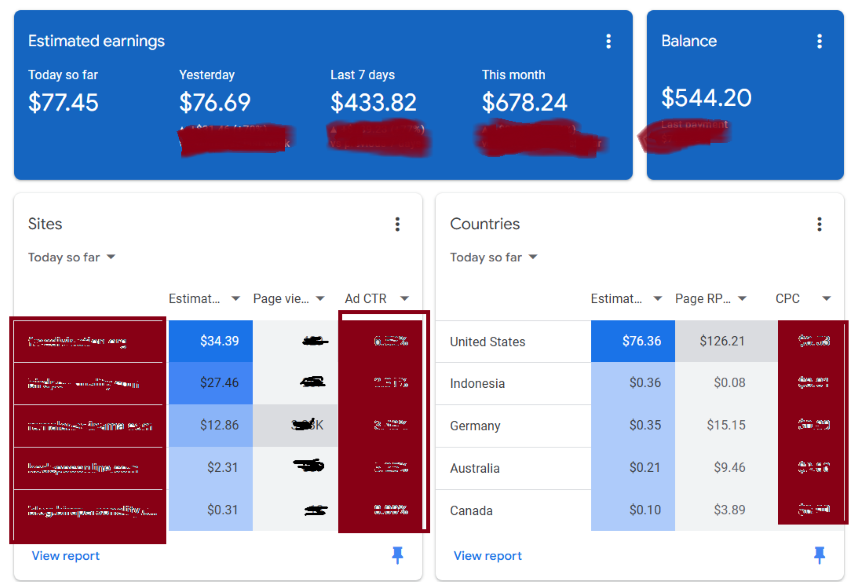Open Balance card three-dot menu
The height and width of the screenshot is (582, 855).
[x=819, y=41]
